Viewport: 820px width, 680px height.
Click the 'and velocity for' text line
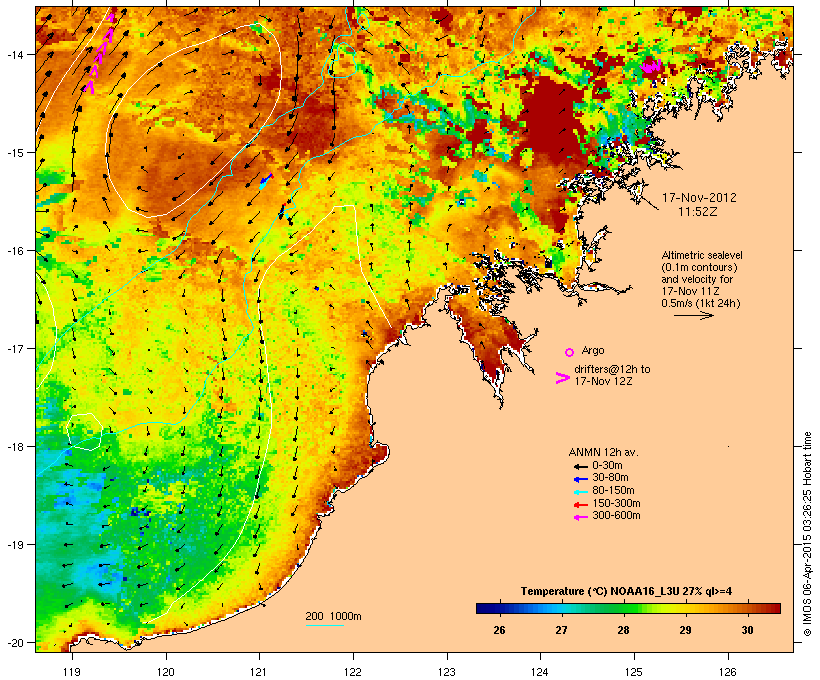coord(697,279)
